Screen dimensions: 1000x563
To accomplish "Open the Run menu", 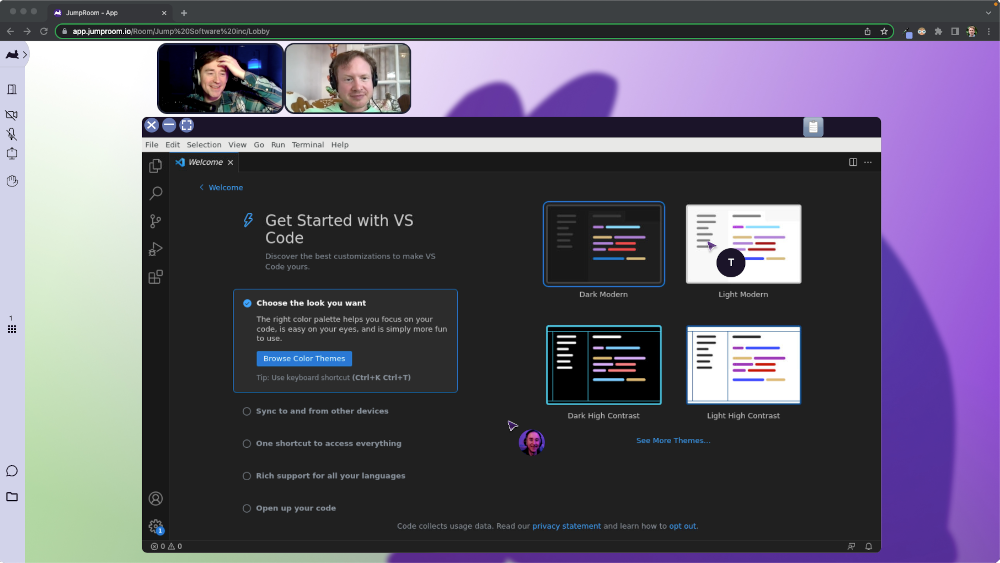I will click(278, 145).
